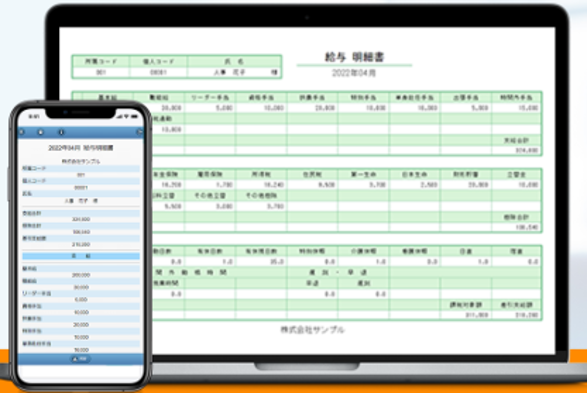Click 所属コード header cell on laptop
Image resolution: width=587 pixels, height=393 pixels.
point(101,61)
